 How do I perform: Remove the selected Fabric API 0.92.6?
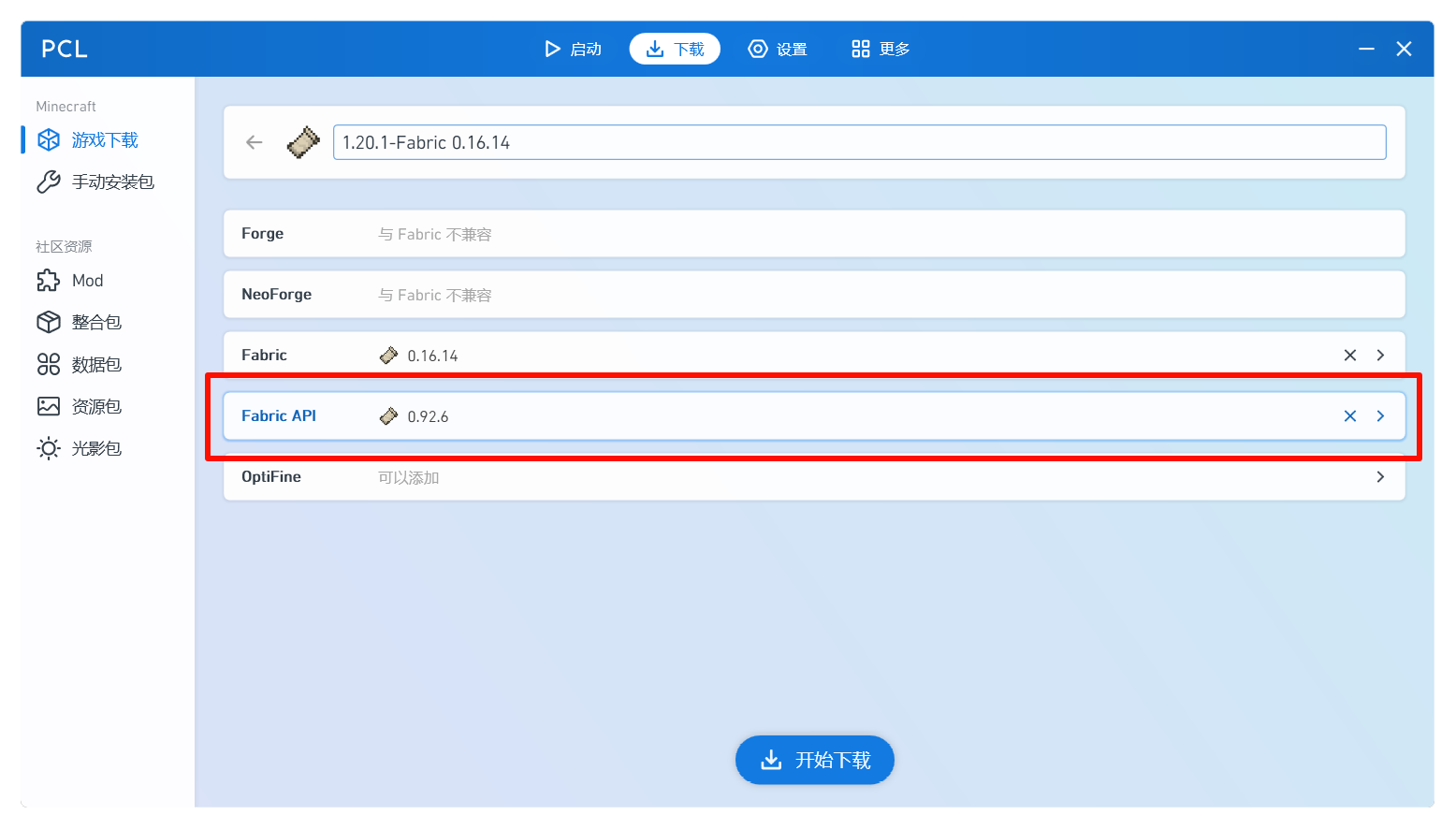coord(1350,416)
